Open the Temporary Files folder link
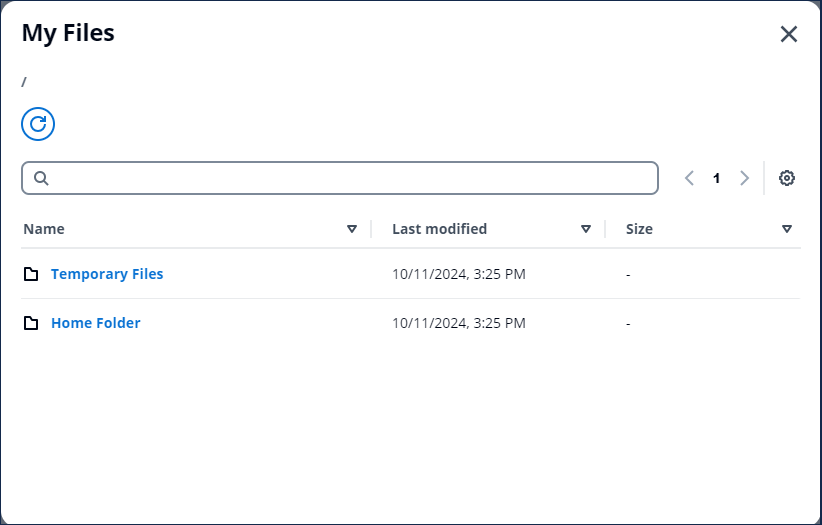 [x=107, y=274]
